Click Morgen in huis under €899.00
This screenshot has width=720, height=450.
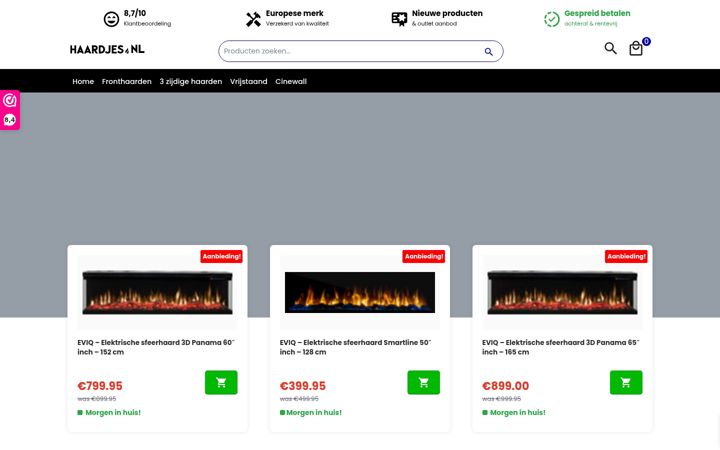pyautogui.click(x=518, y=412)
